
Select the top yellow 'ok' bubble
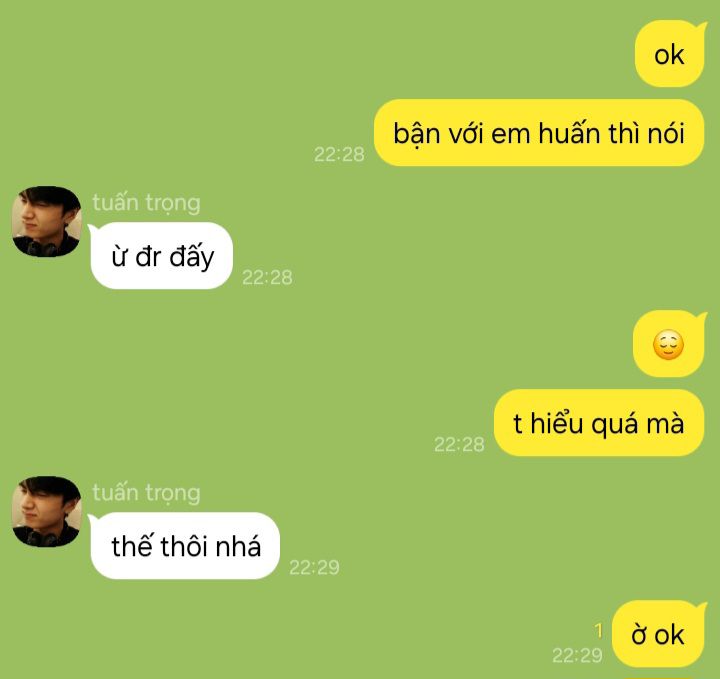pos(670,54)
